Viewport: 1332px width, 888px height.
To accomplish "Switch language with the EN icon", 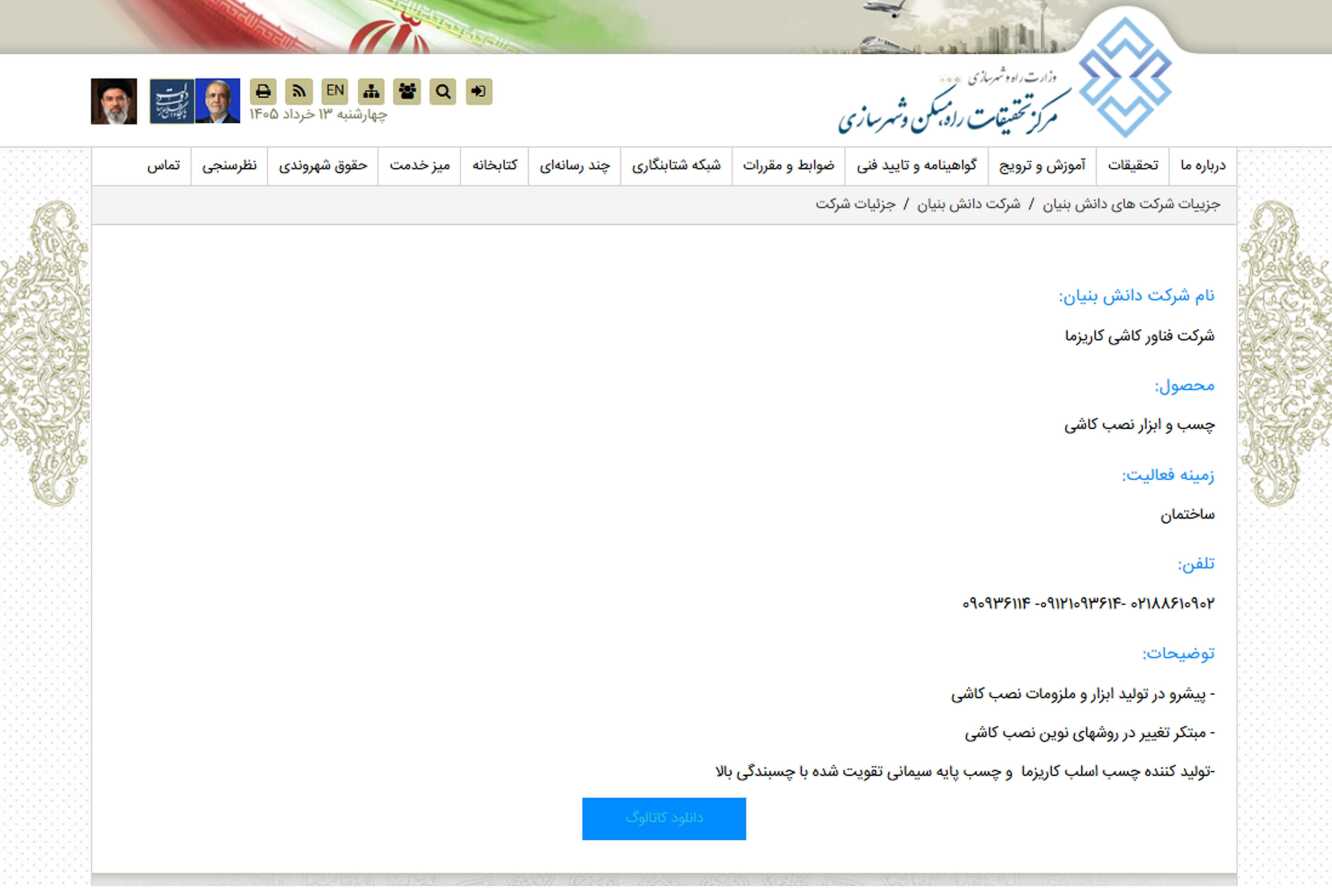I will [x=335, y=92].
